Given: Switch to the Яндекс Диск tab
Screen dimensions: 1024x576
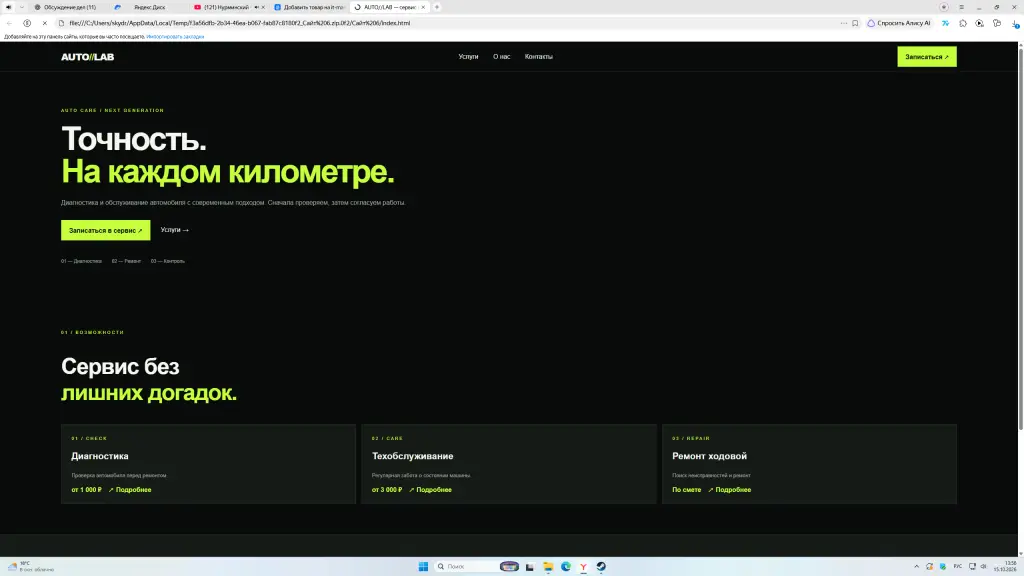Looking at the screenshot, I should [149, 7].
